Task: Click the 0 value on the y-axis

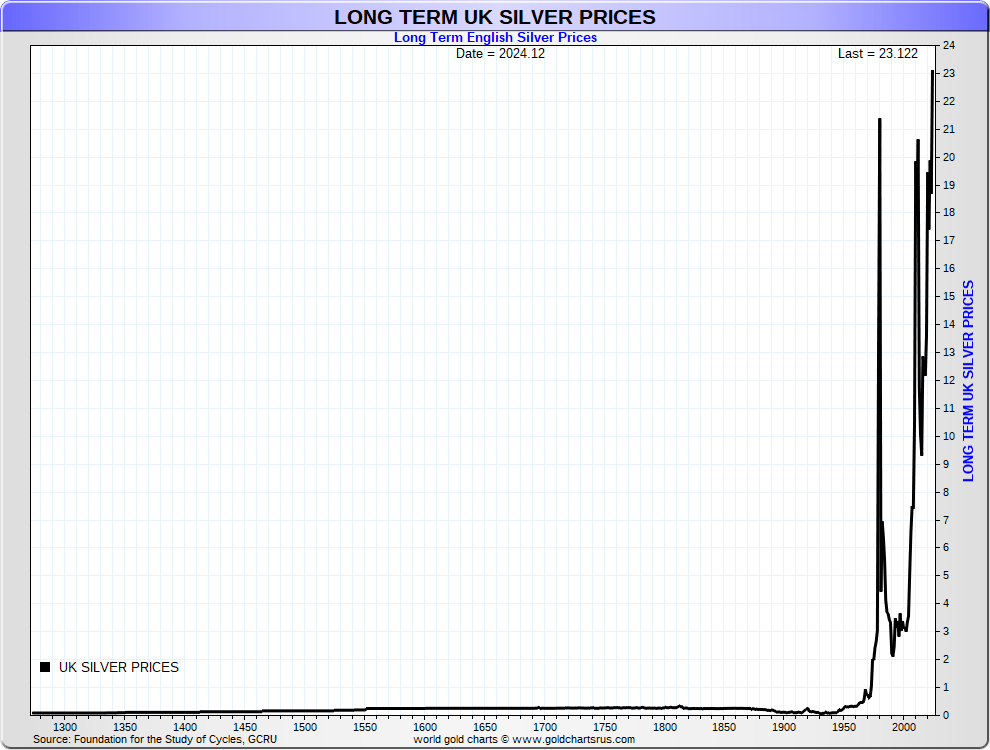Action: click(946, 715)
